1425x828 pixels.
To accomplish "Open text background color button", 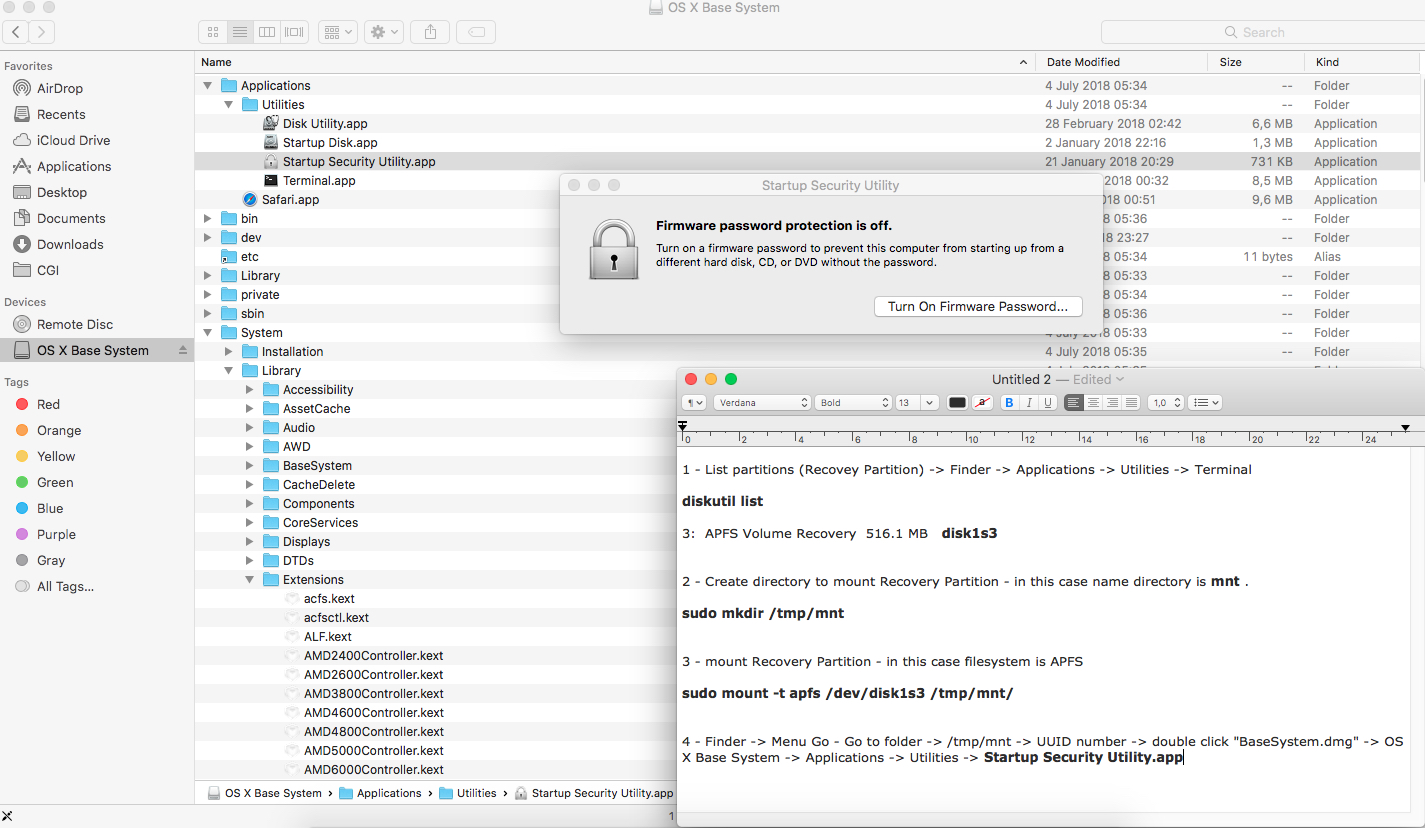I will (982, 403).
